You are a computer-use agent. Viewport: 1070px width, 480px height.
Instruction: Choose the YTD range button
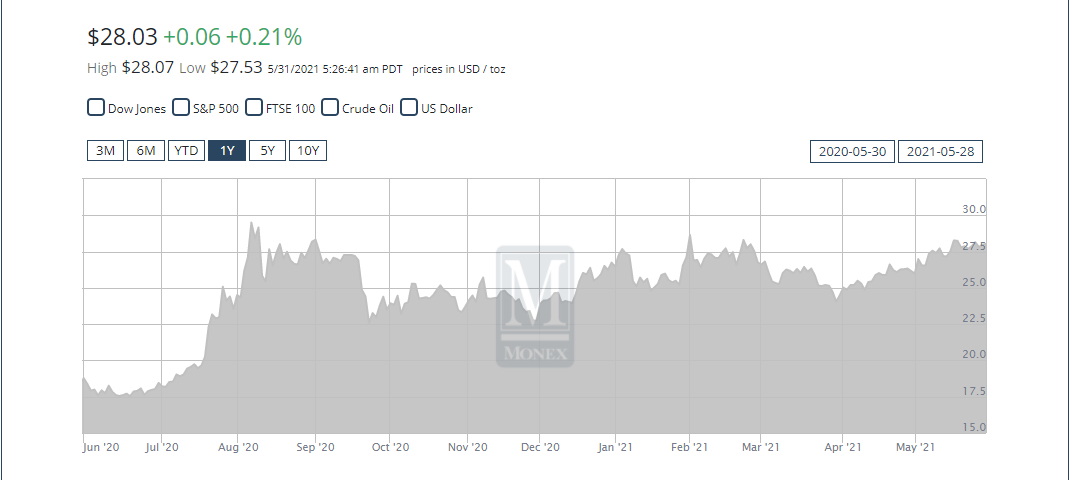click(x=186, y=151)
